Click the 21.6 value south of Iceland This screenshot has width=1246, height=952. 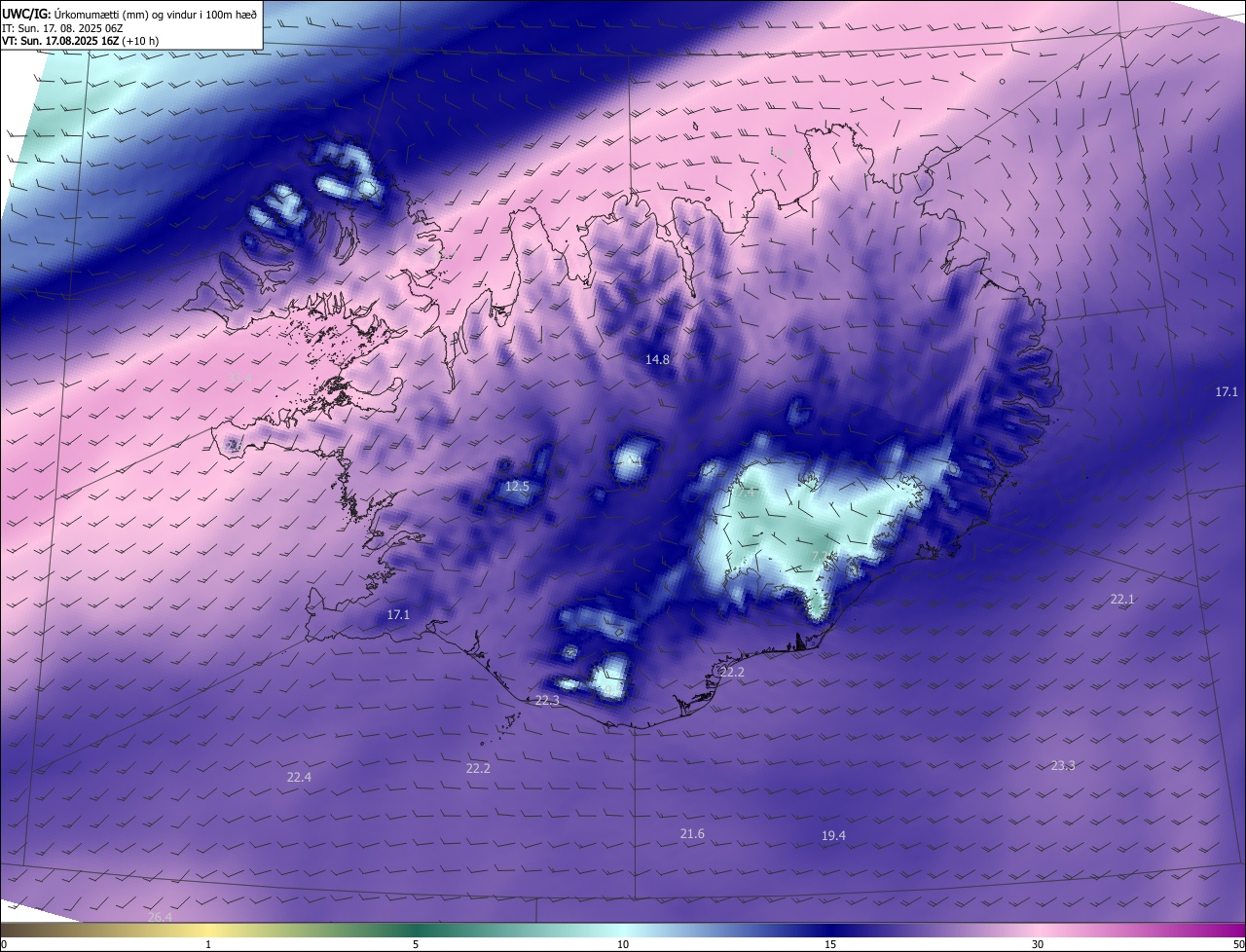692,833
